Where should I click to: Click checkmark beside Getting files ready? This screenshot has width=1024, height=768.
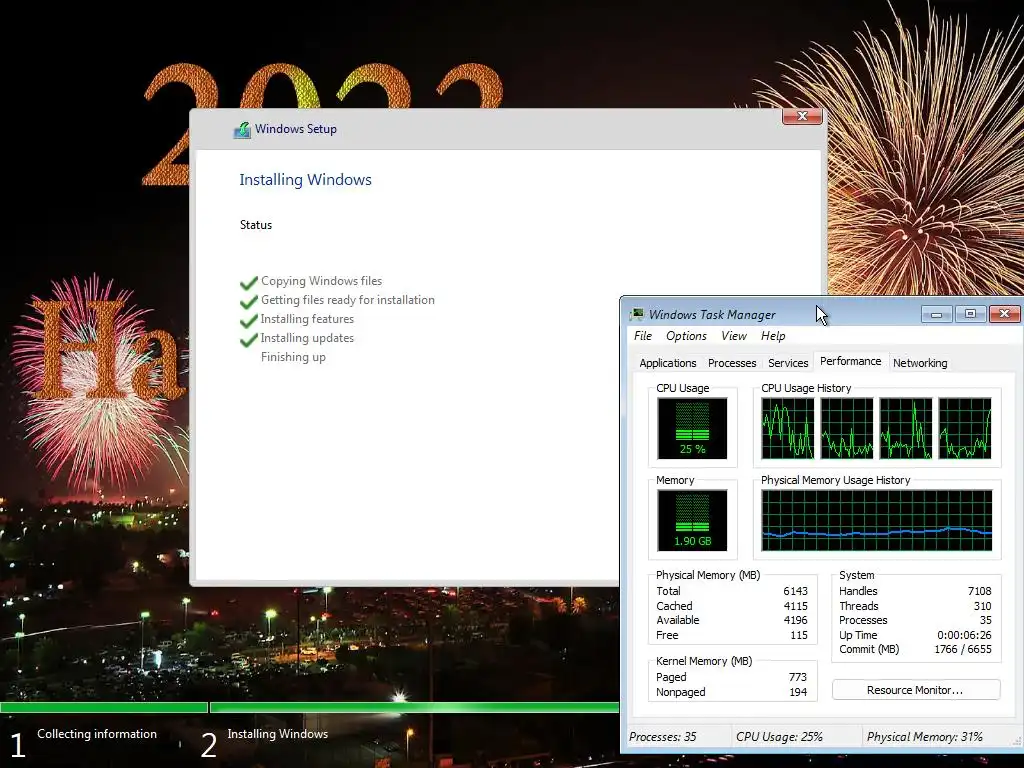click(x=249, y=301)
